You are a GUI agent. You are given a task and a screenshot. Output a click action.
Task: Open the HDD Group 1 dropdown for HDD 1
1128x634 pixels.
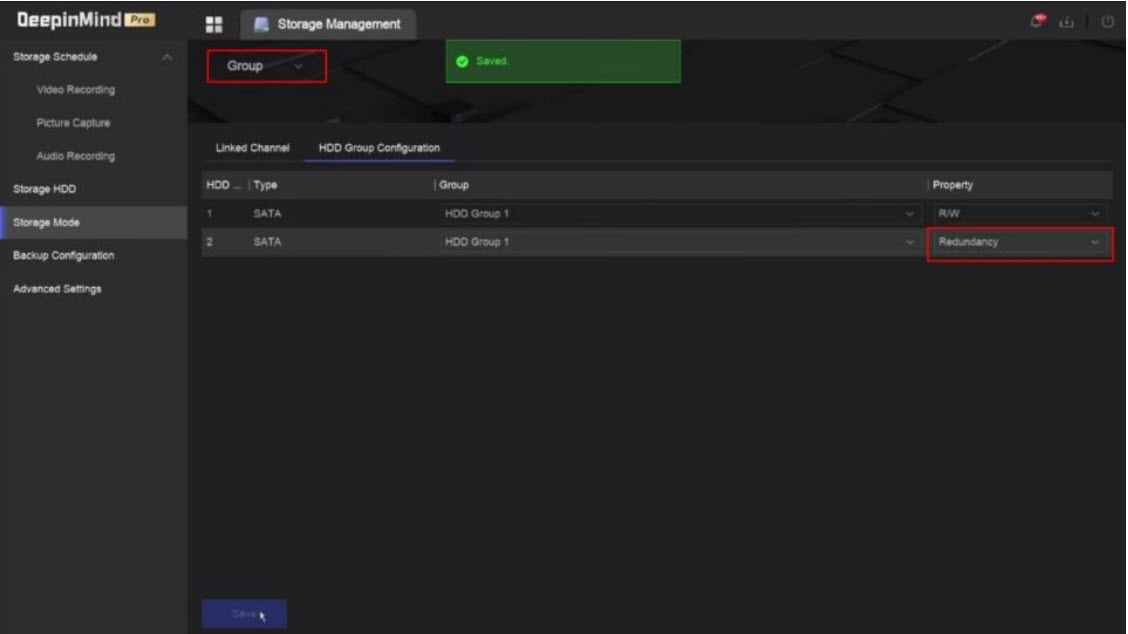pyautogui.click(x=679, y=214)
